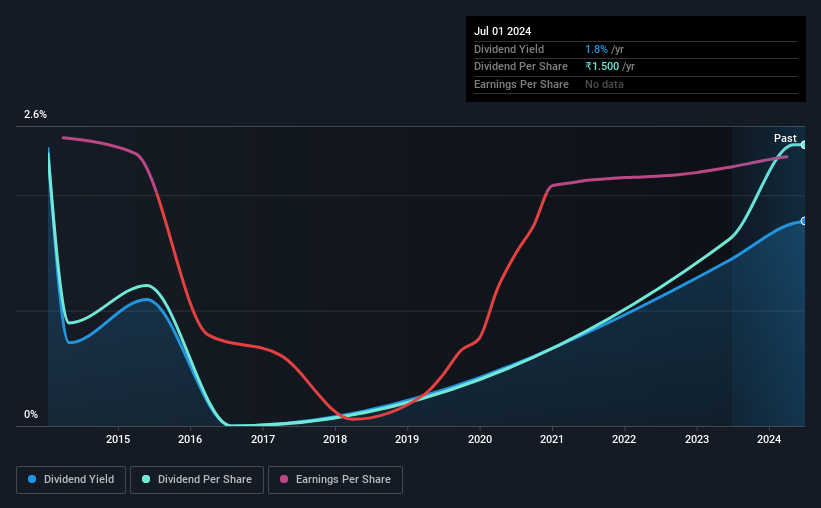Click the 2020 x-axis label
The width and height of the screenshot is (821, 508).
tap(480, 439)
